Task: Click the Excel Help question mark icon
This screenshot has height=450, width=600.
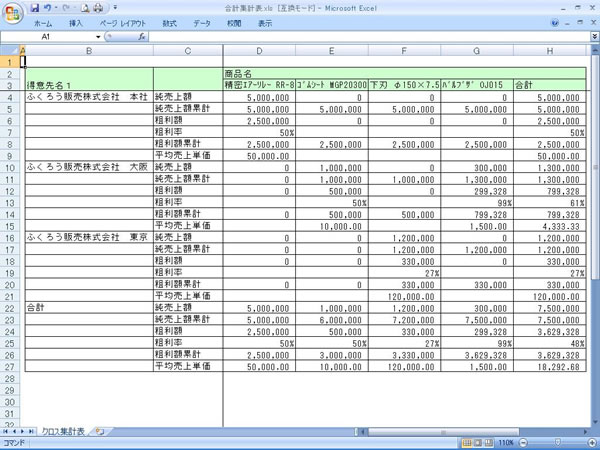Action: tap(555, 23)
